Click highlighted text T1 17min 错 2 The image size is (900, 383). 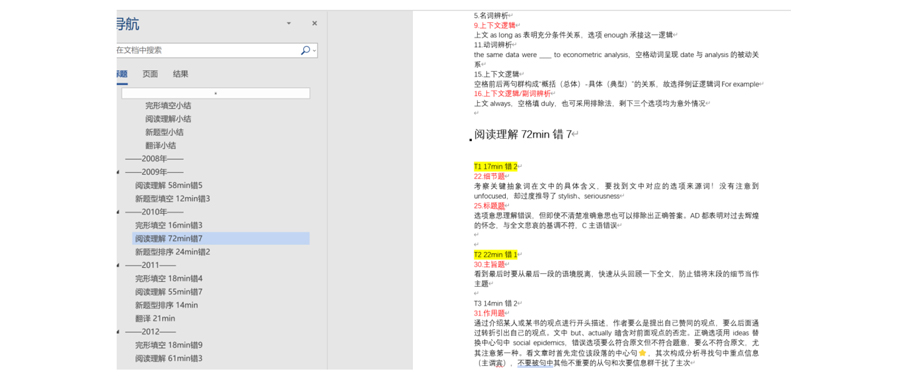[x=495, y=167]
